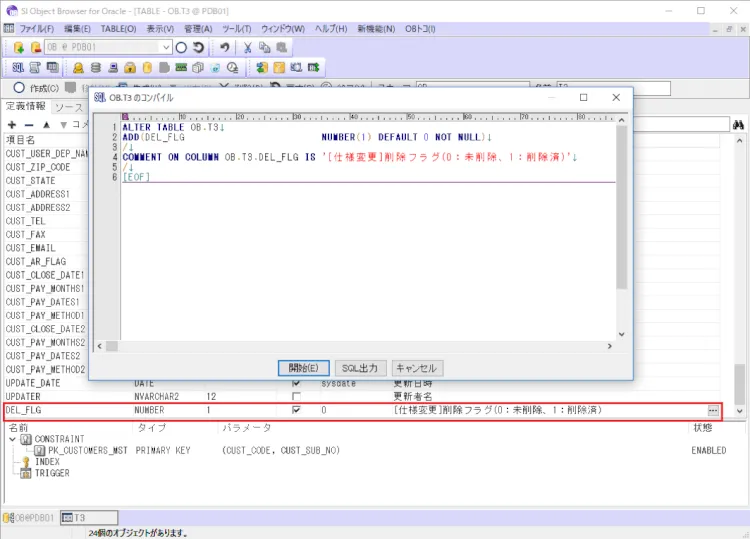Viewport: 750px width, 539px height.
Task: Open the green memory chip icon
Action: tap(181, 67)
